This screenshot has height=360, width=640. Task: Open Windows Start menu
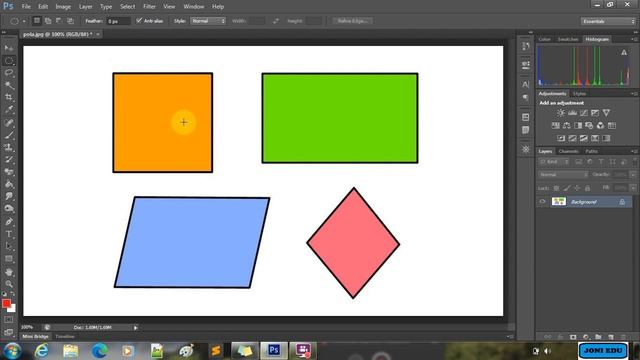point(12,351)
